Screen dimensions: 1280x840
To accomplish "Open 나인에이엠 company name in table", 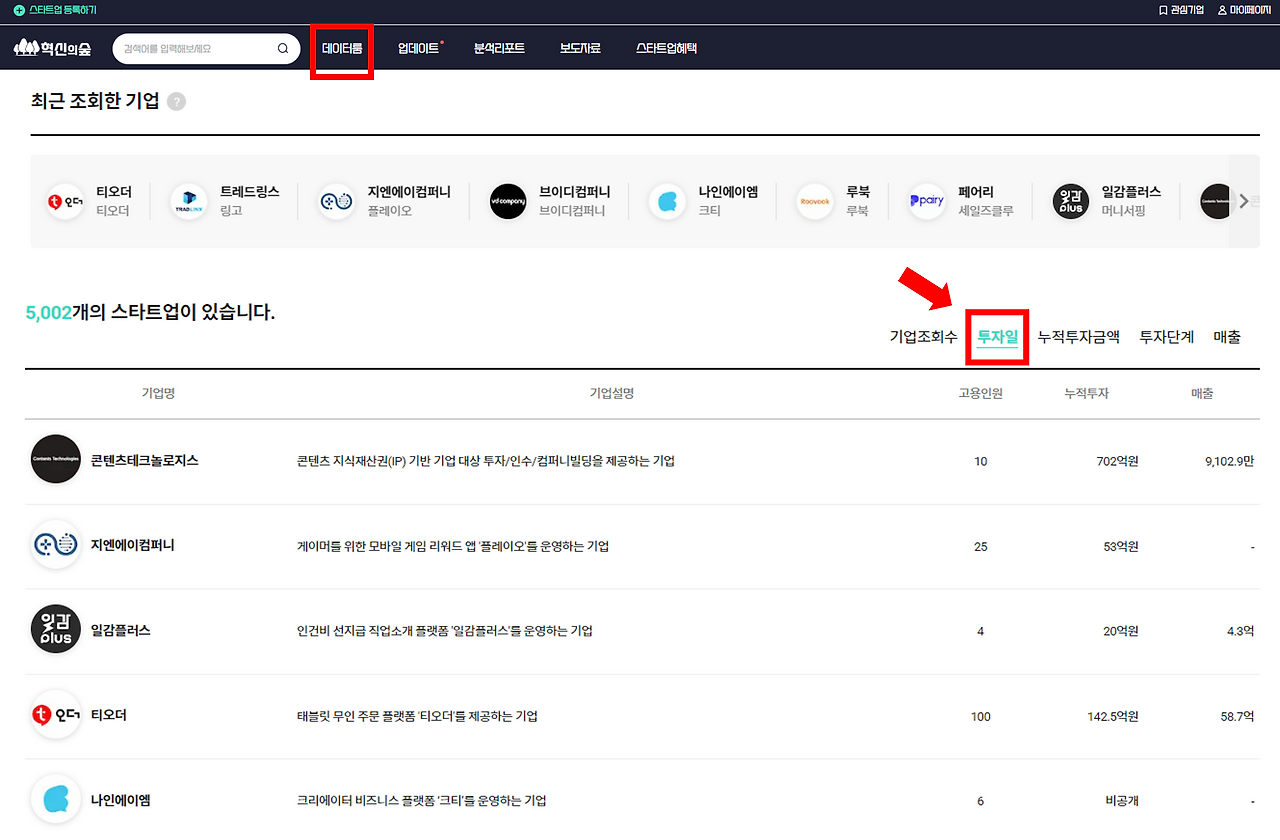I will coord(121,800).
